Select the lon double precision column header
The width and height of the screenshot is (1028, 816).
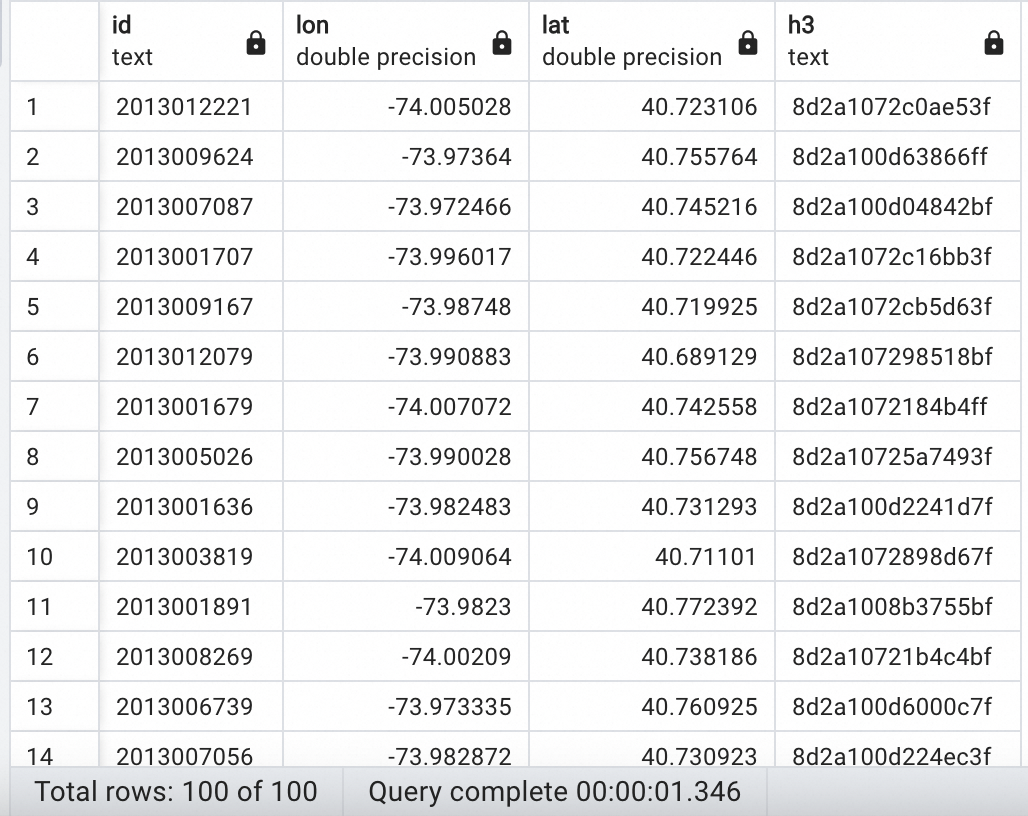[406, 41]
